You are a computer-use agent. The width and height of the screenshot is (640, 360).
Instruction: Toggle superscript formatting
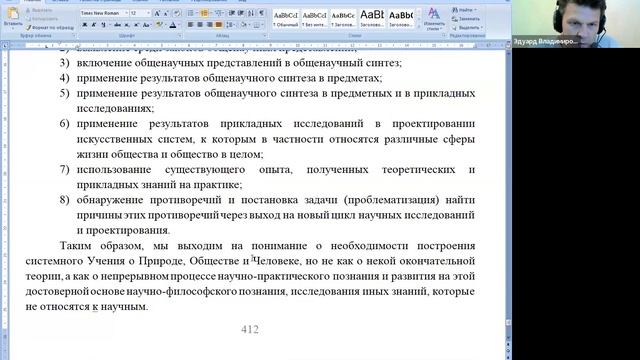[136, 25]
